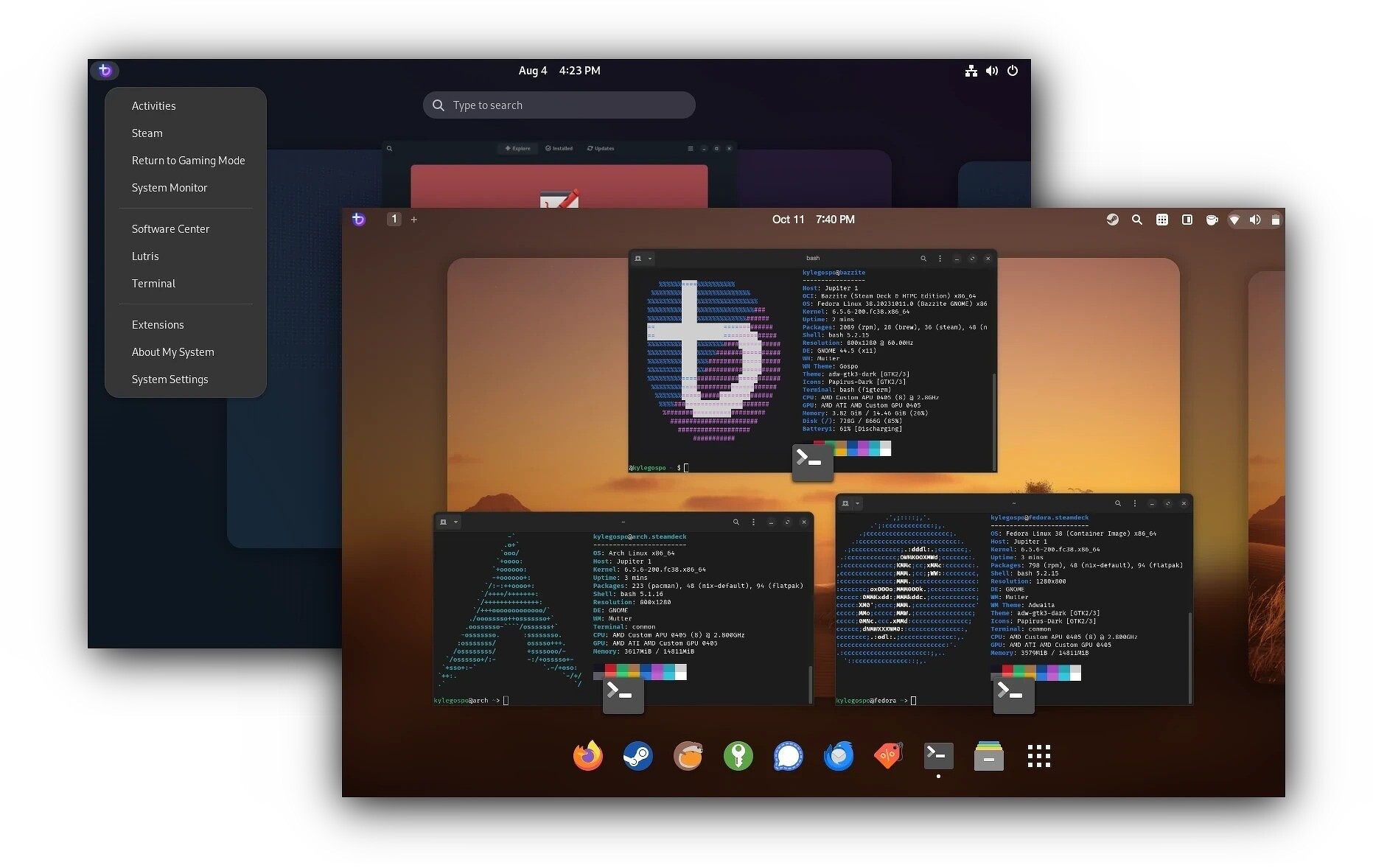This screenshot has height=868, width=1373.
Task: Open Firefox from the dock
Action: tap(587, 756)
